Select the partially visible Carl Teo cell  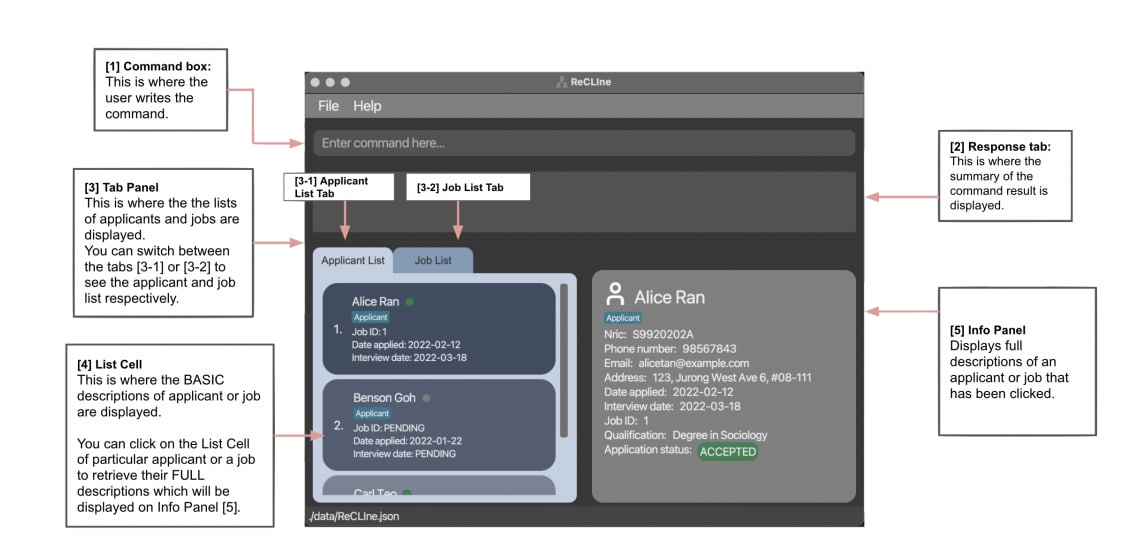(439, 486)
